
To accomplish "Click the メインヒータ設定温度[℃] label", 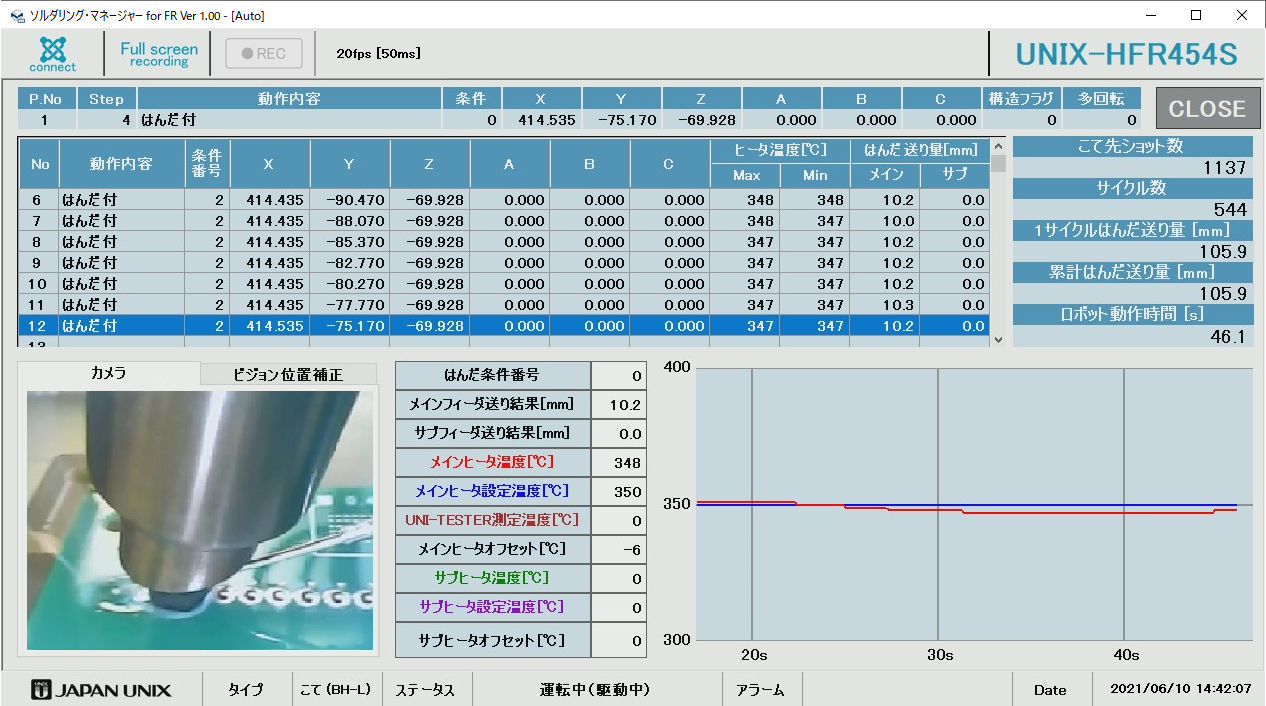I will pos(492,491).
